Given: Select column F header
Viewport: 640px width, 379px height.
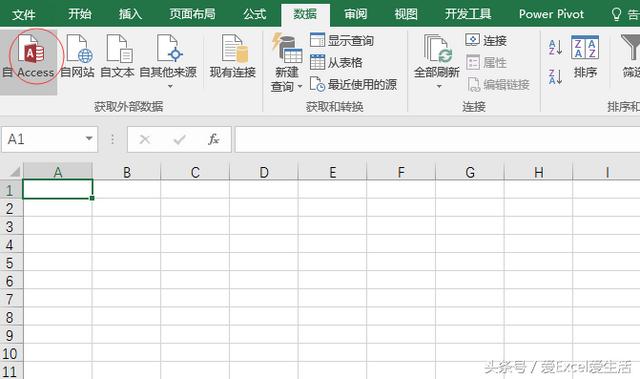Looking at the screenshot, I should (x=401, y=172).
